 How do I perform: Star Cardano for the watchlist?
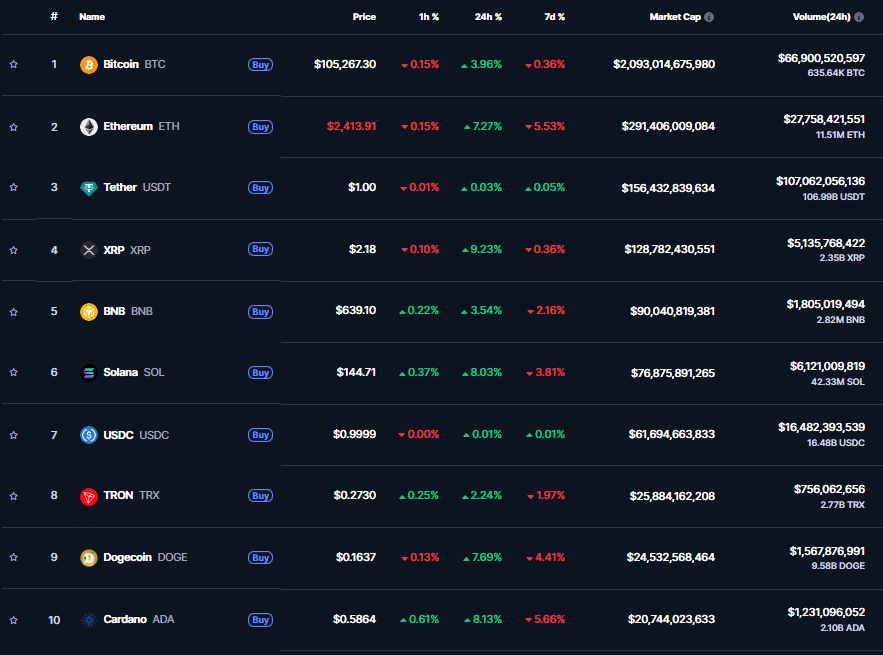tap(14, 620)
